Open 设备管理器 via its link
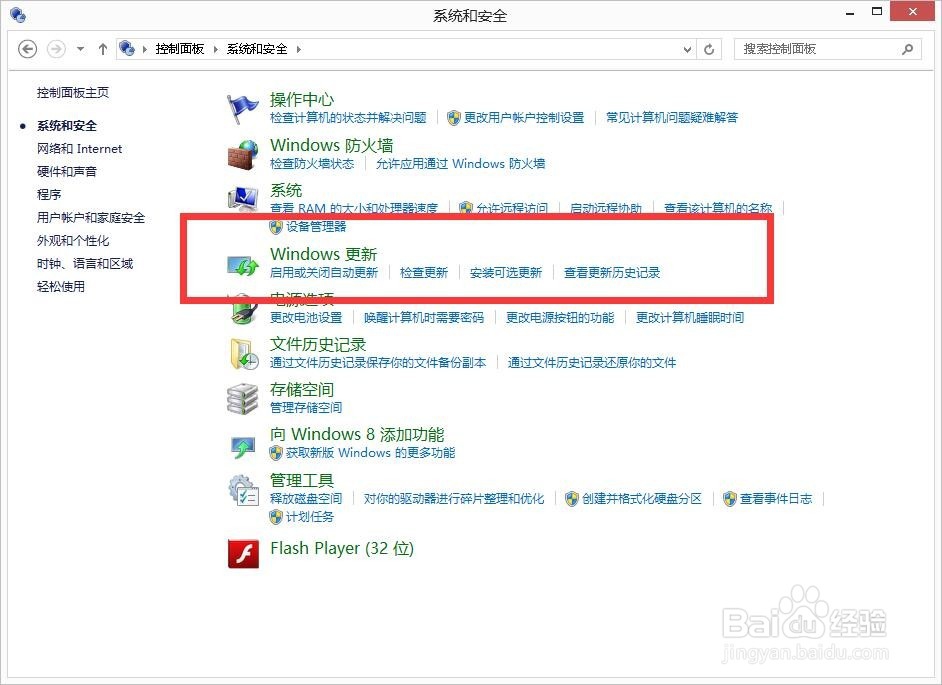The height and width of the screenshot is (685, 942). pos(314,226)
